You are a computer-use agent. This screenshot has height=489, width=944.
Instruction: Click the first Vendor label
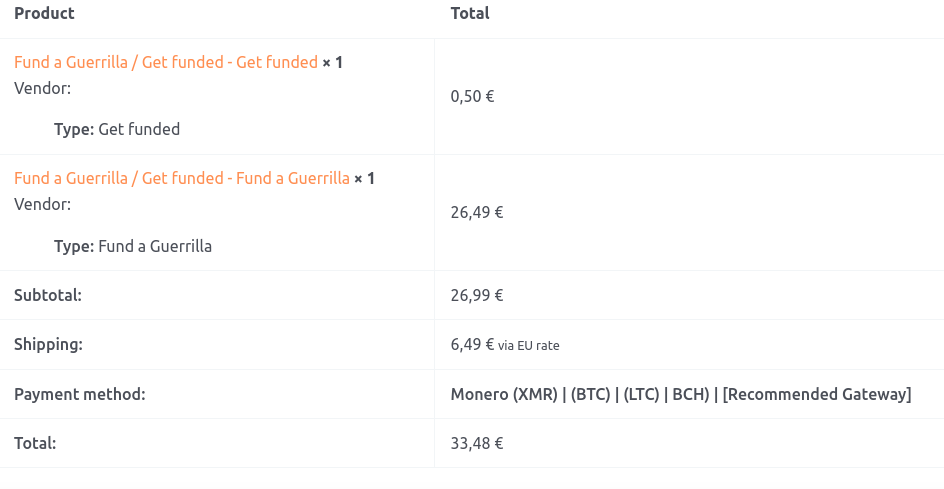[42, 88]
